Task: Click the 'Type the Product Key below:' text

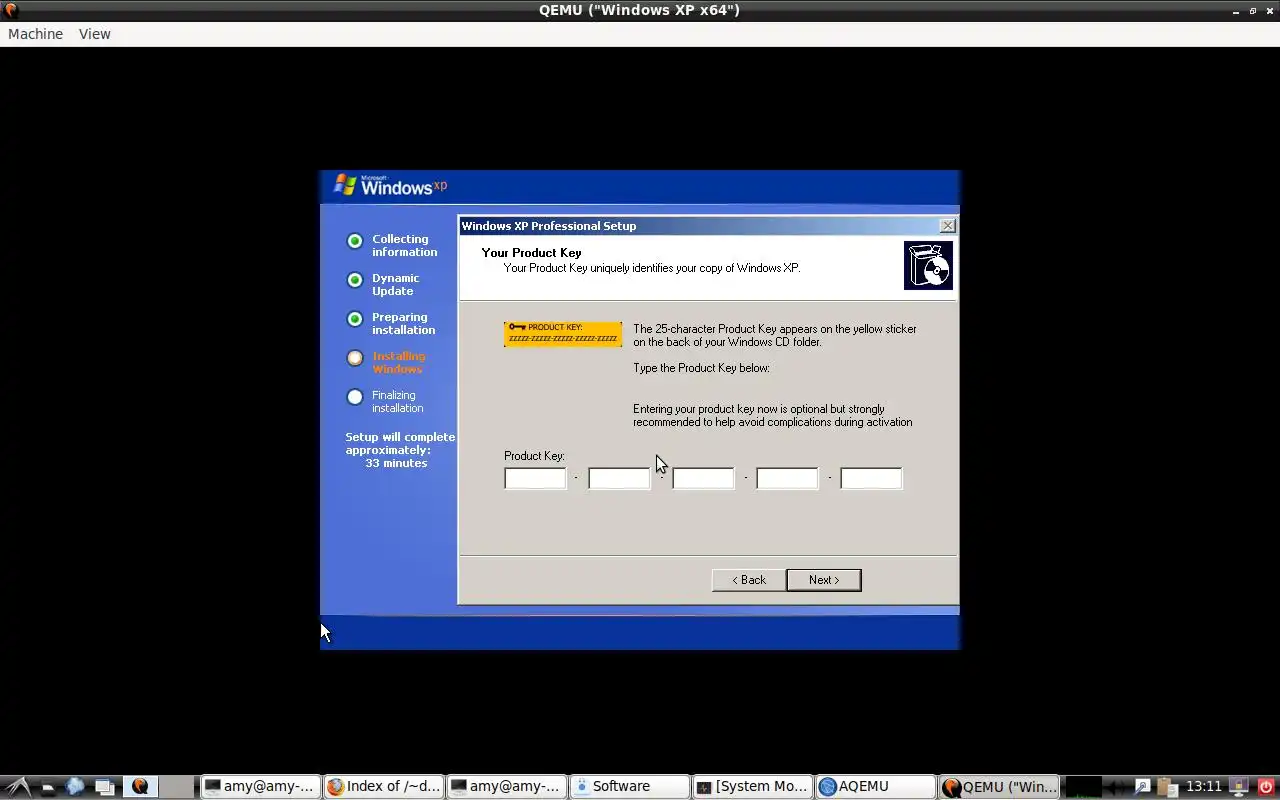Action: point(701,368)
